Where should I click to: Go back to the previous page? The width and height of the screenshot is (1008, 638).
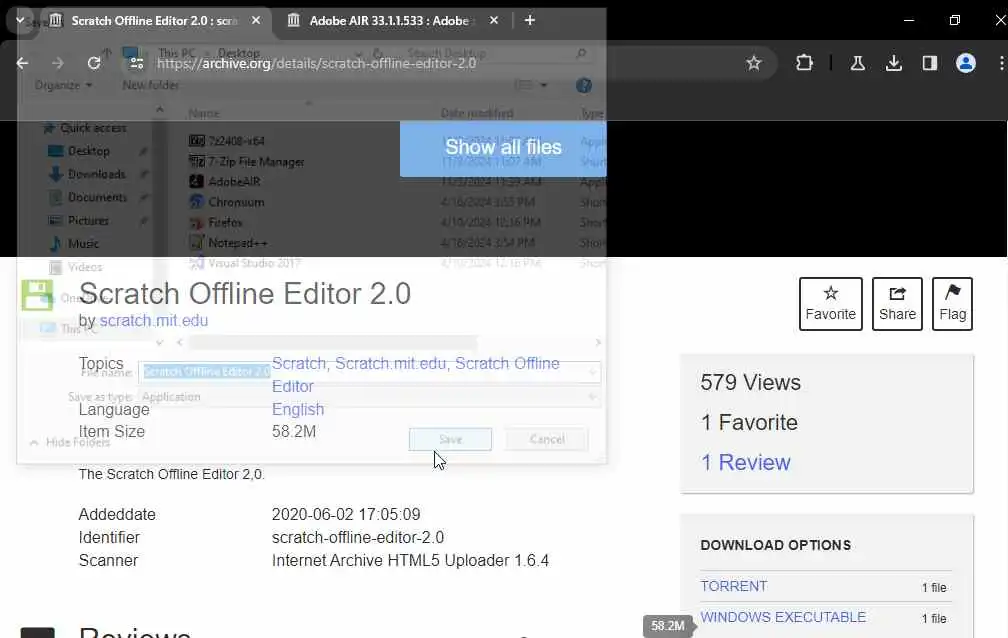pos(22,63)
